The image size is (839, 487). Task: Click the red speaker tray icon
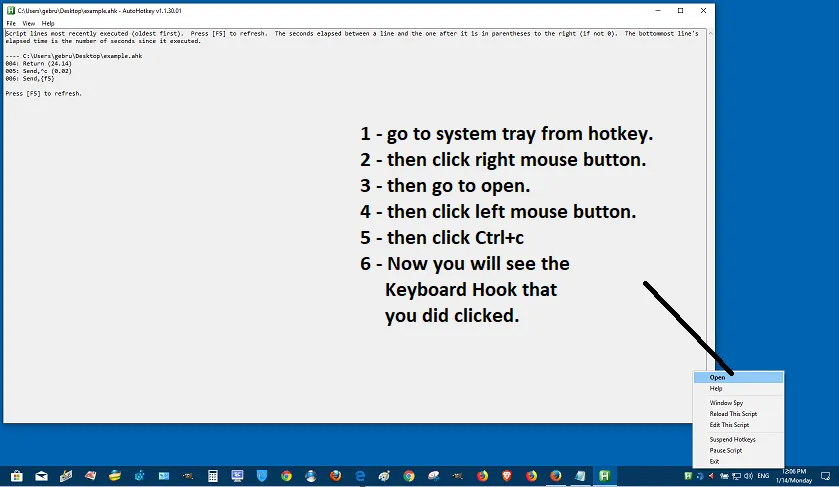(x=711, y=476)
